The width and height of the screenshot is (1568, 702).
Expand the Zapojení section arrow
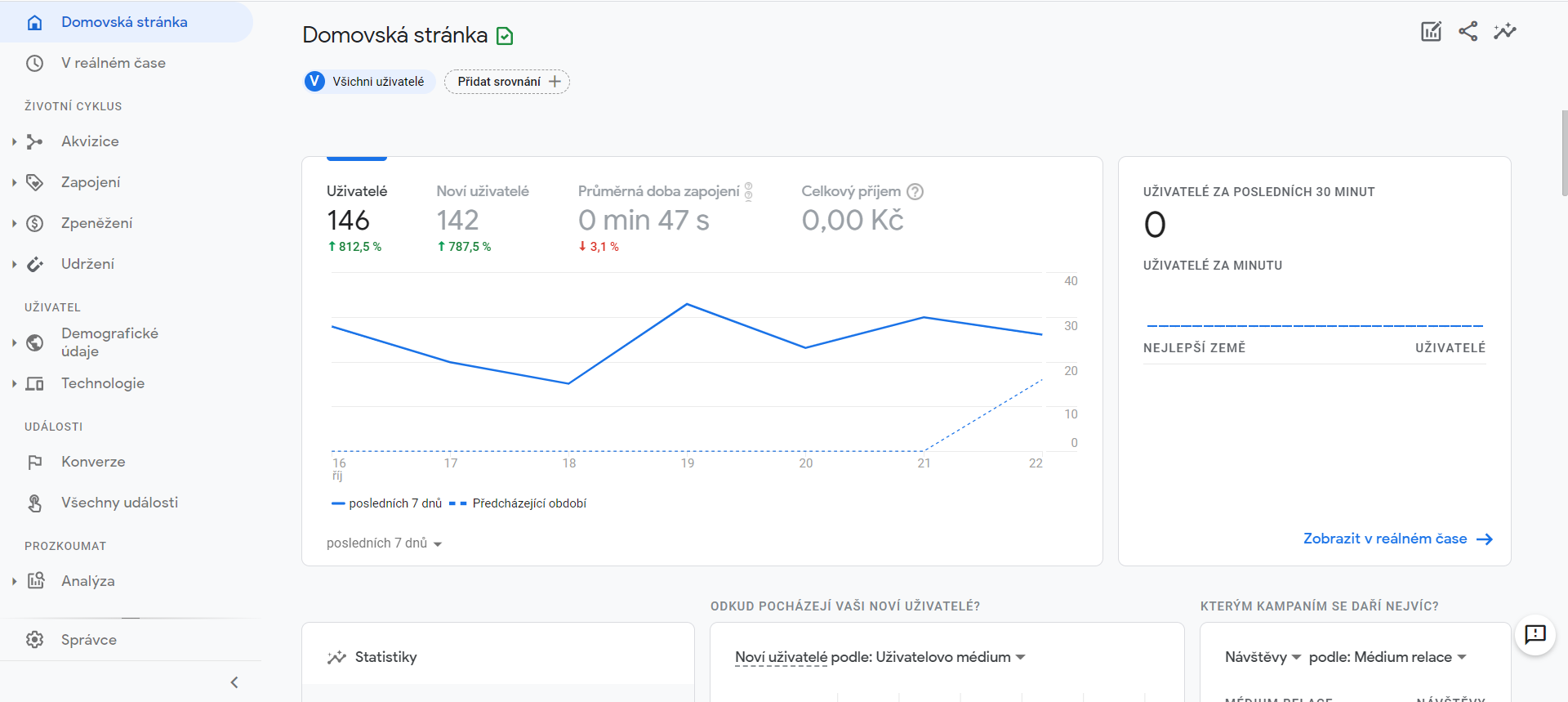coord(14,182)
